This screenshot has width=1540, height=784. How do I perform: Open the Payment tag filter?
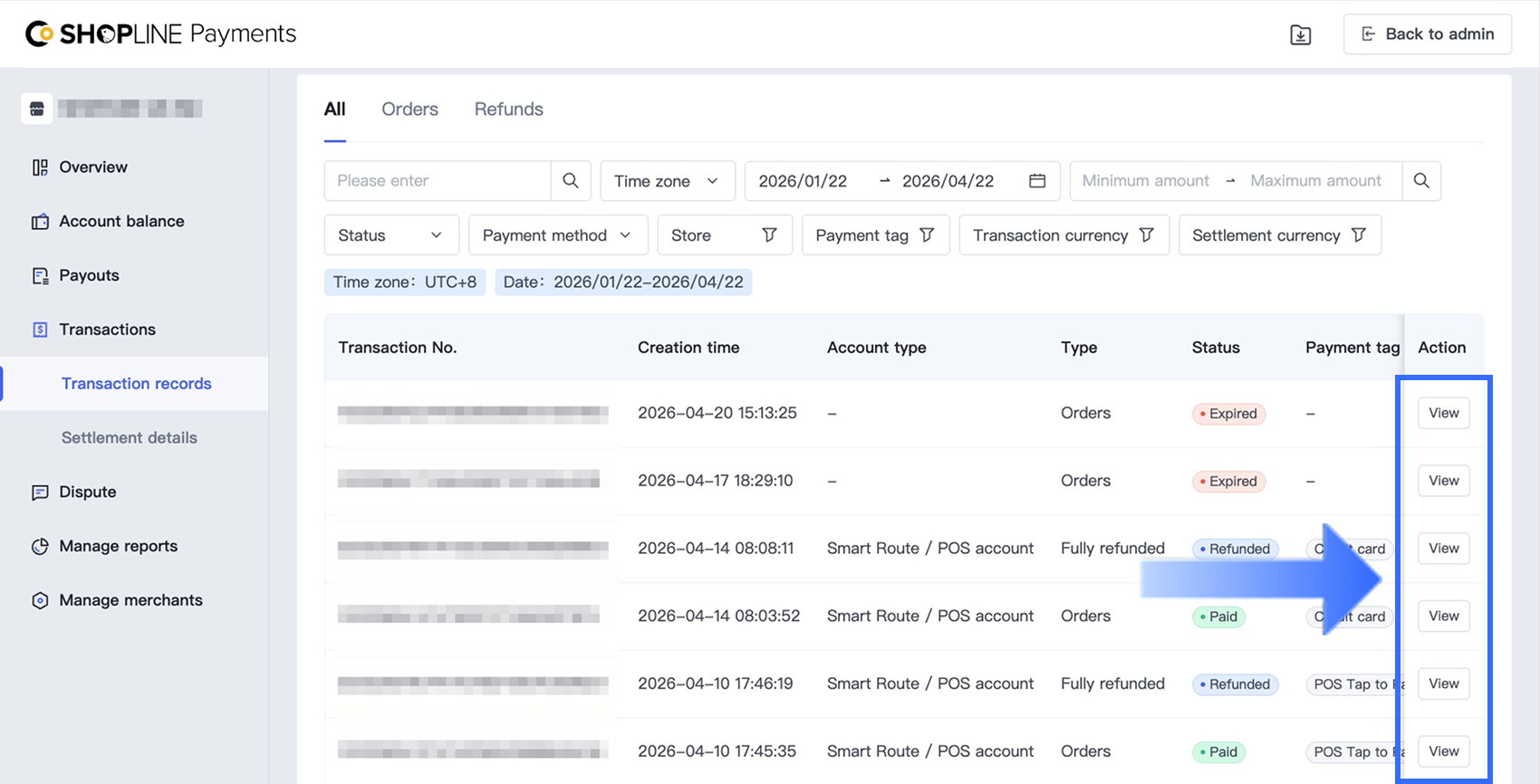[875, 235]
